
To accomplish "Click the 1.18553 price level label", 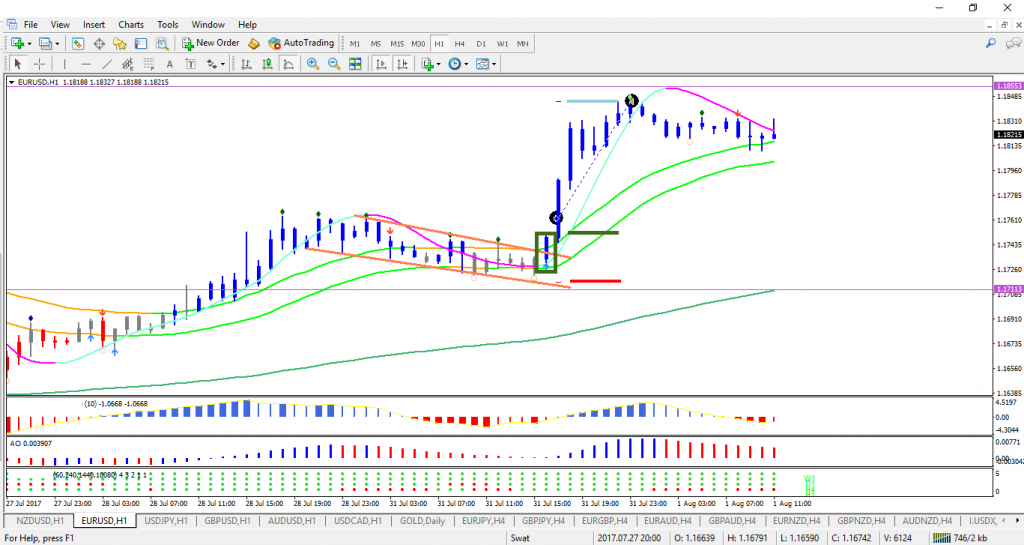I will click(1008, 86).
